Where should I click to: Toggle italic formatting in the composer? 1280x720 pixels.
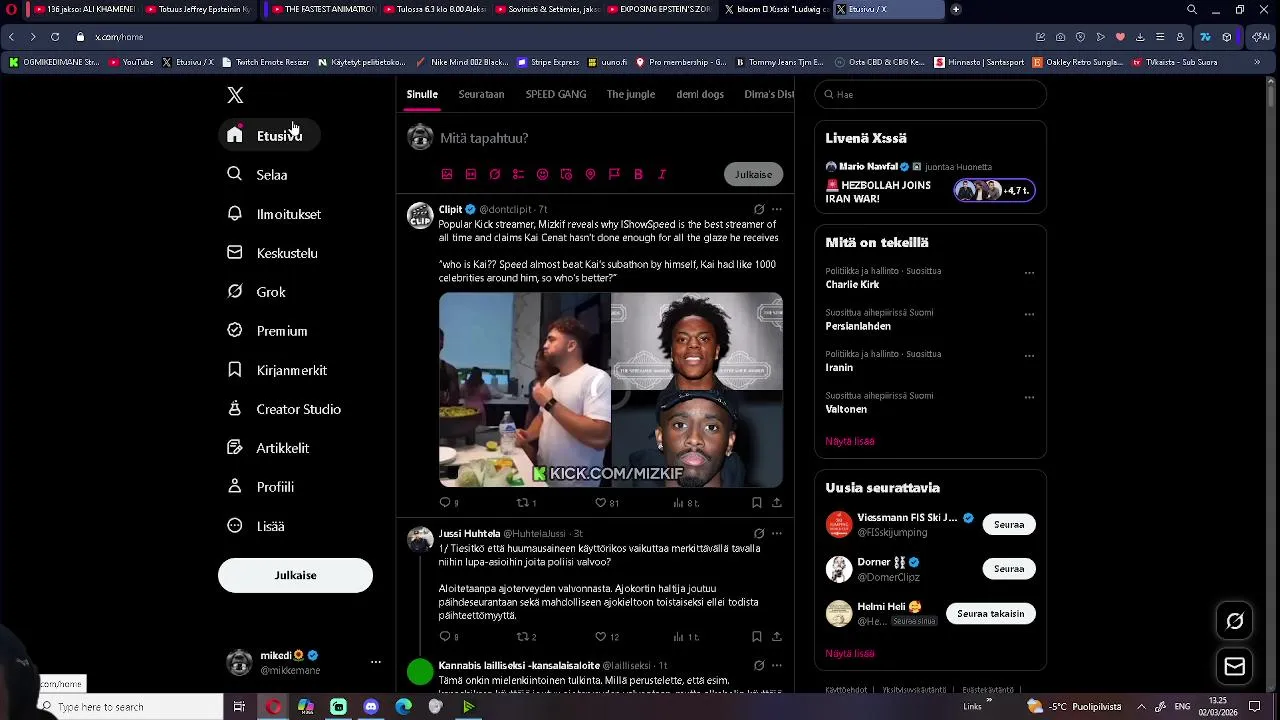pyautogui.click(x=662, y=174)
